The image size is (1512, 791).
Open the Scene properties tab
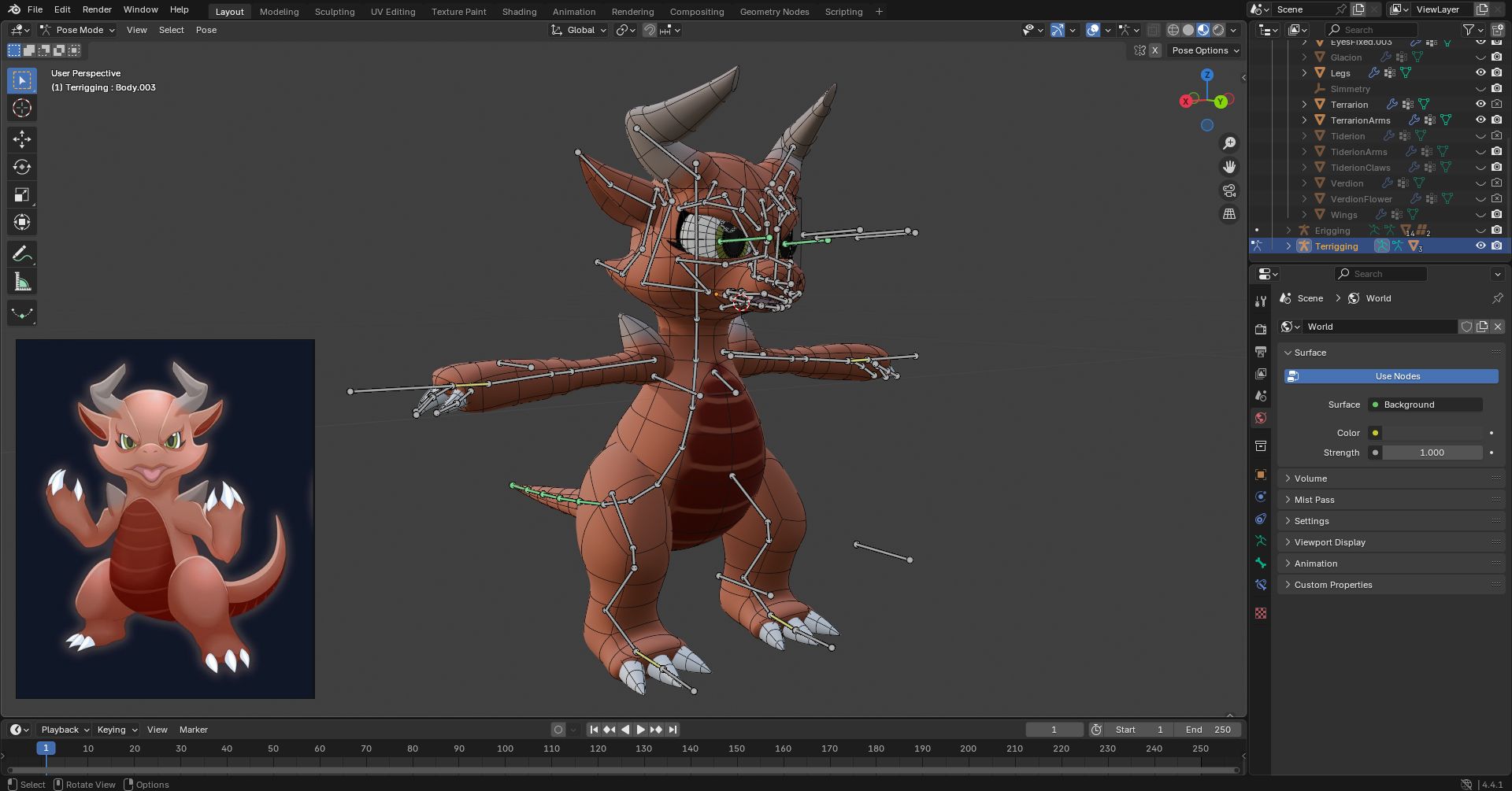1261,395
